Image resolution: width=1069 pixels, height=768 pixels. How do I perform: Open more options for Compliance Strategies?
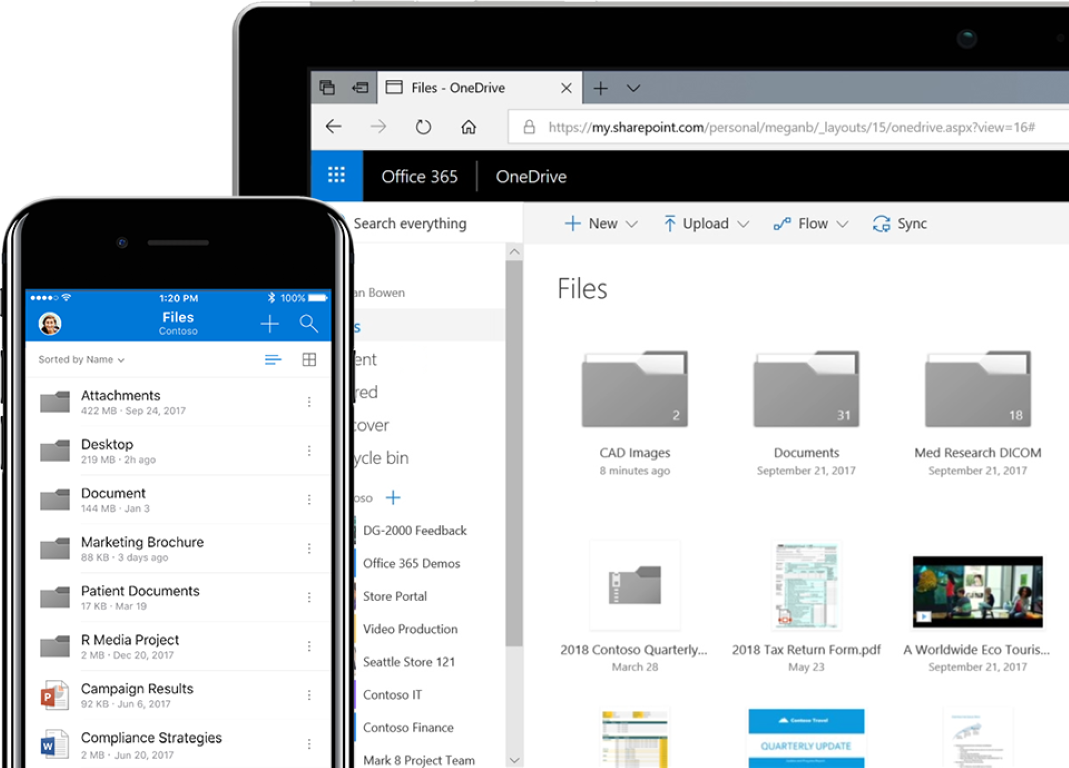(x=309, y=744)
